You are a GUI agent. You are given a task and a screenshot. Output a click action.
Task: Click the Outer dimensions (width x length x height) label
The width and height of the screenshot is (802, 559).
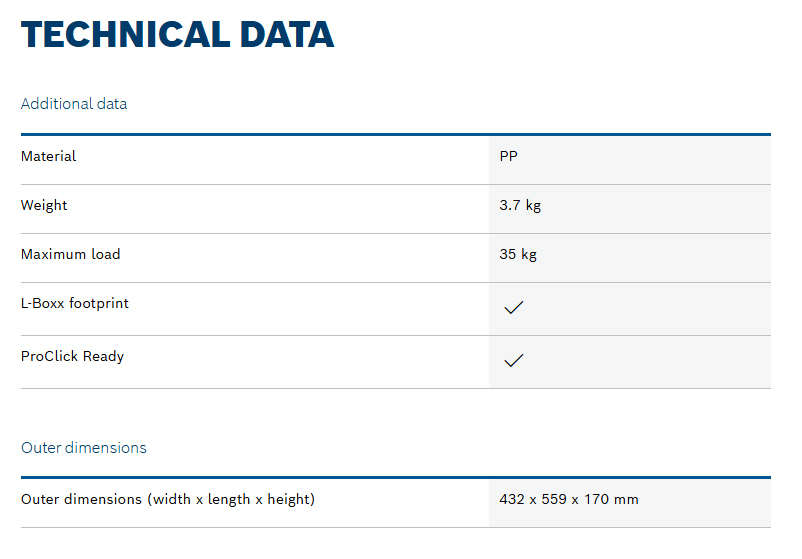tap(168, 499)
